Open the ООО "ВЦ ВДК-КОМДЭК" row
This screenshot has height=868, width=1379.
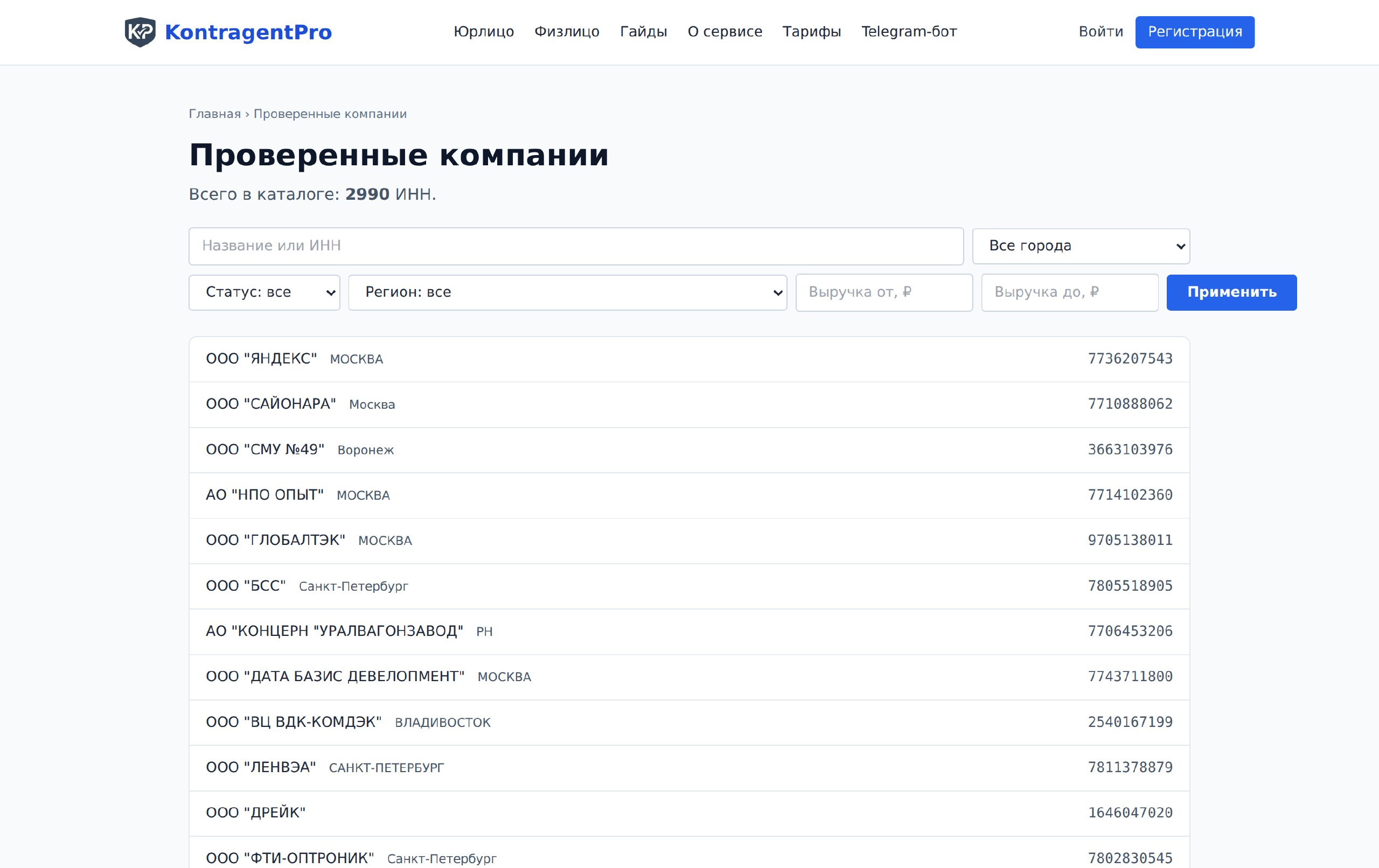(x=689, y=723)
